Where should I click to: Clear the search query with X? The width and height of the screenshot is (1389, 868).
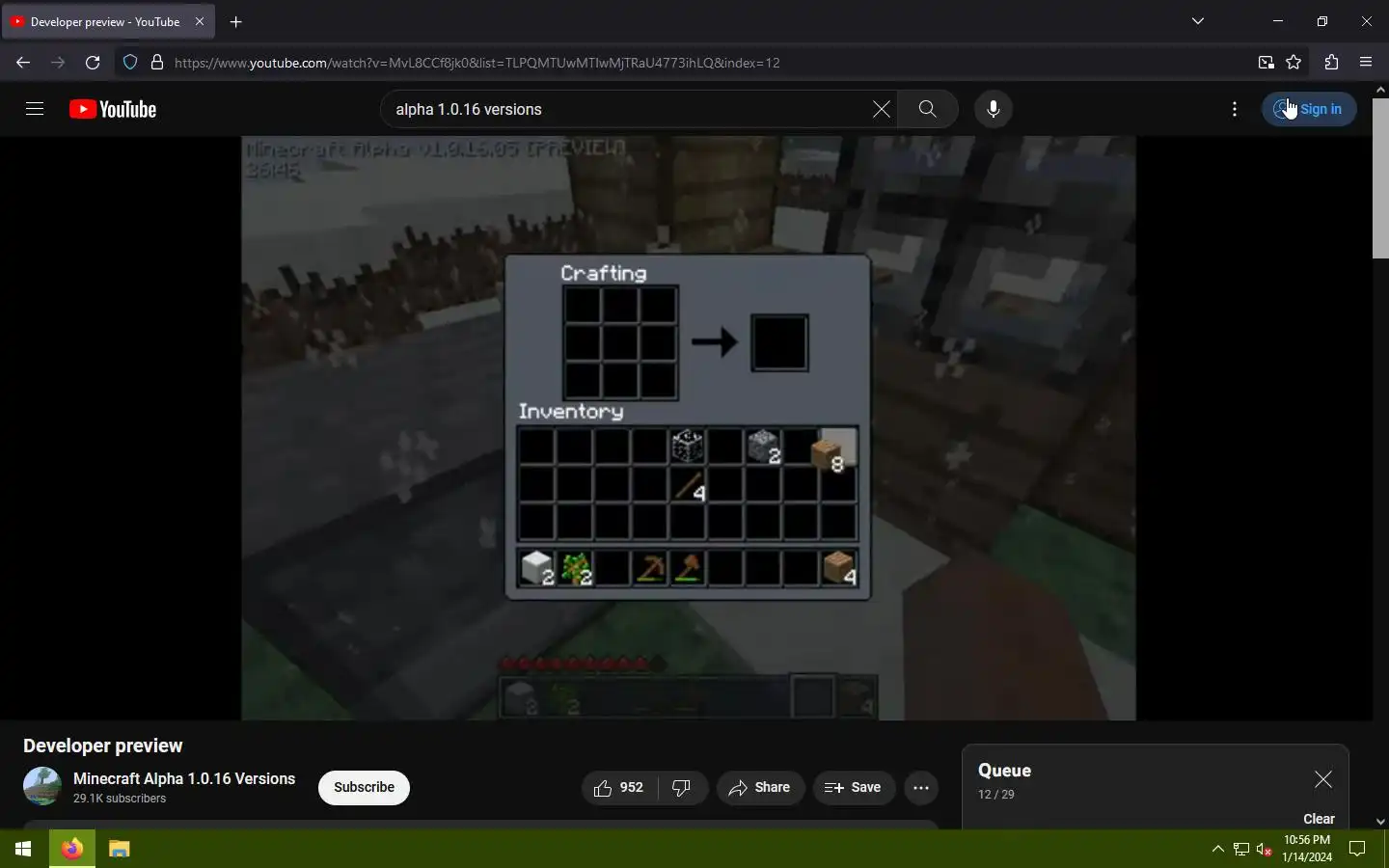click(x=881, y=109)
